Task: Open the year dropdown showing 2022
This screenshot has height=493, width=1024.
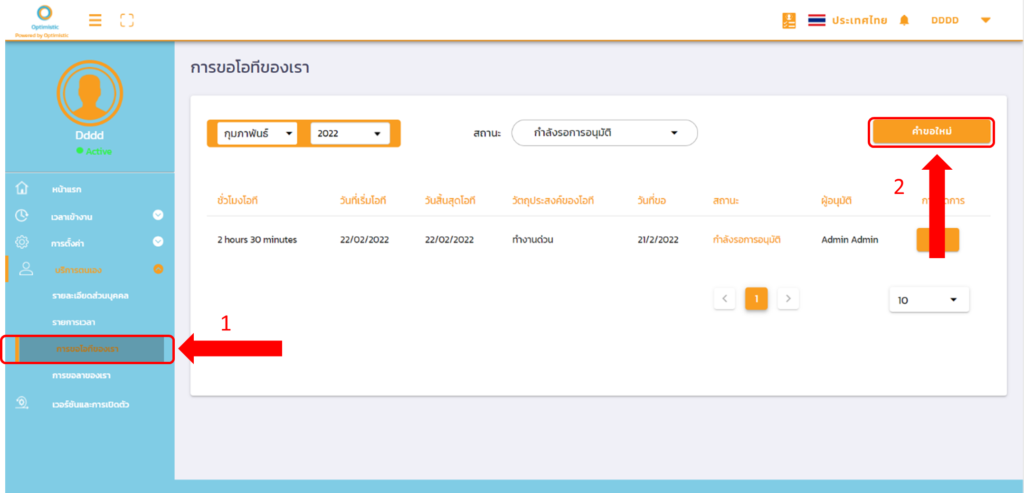Action: 349,133
